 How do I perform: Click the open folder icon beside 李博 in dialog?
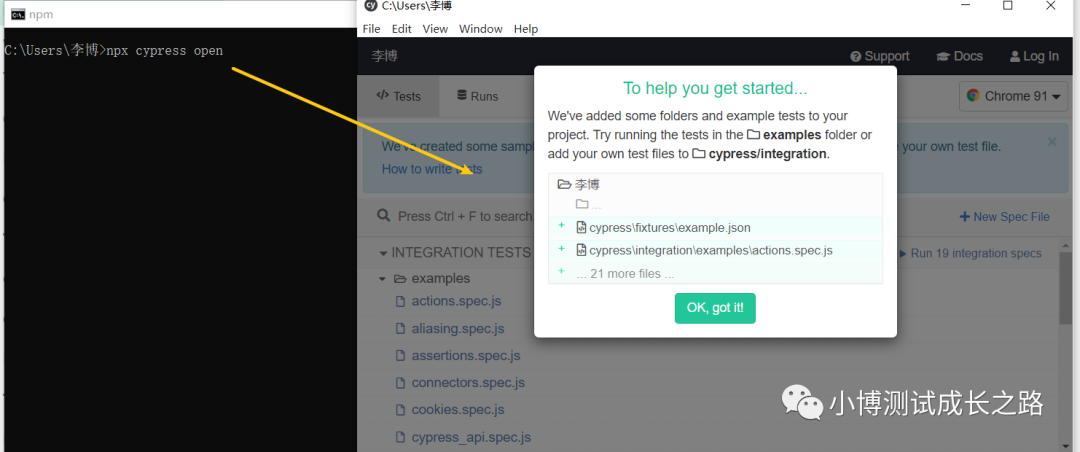coord(564,185)
